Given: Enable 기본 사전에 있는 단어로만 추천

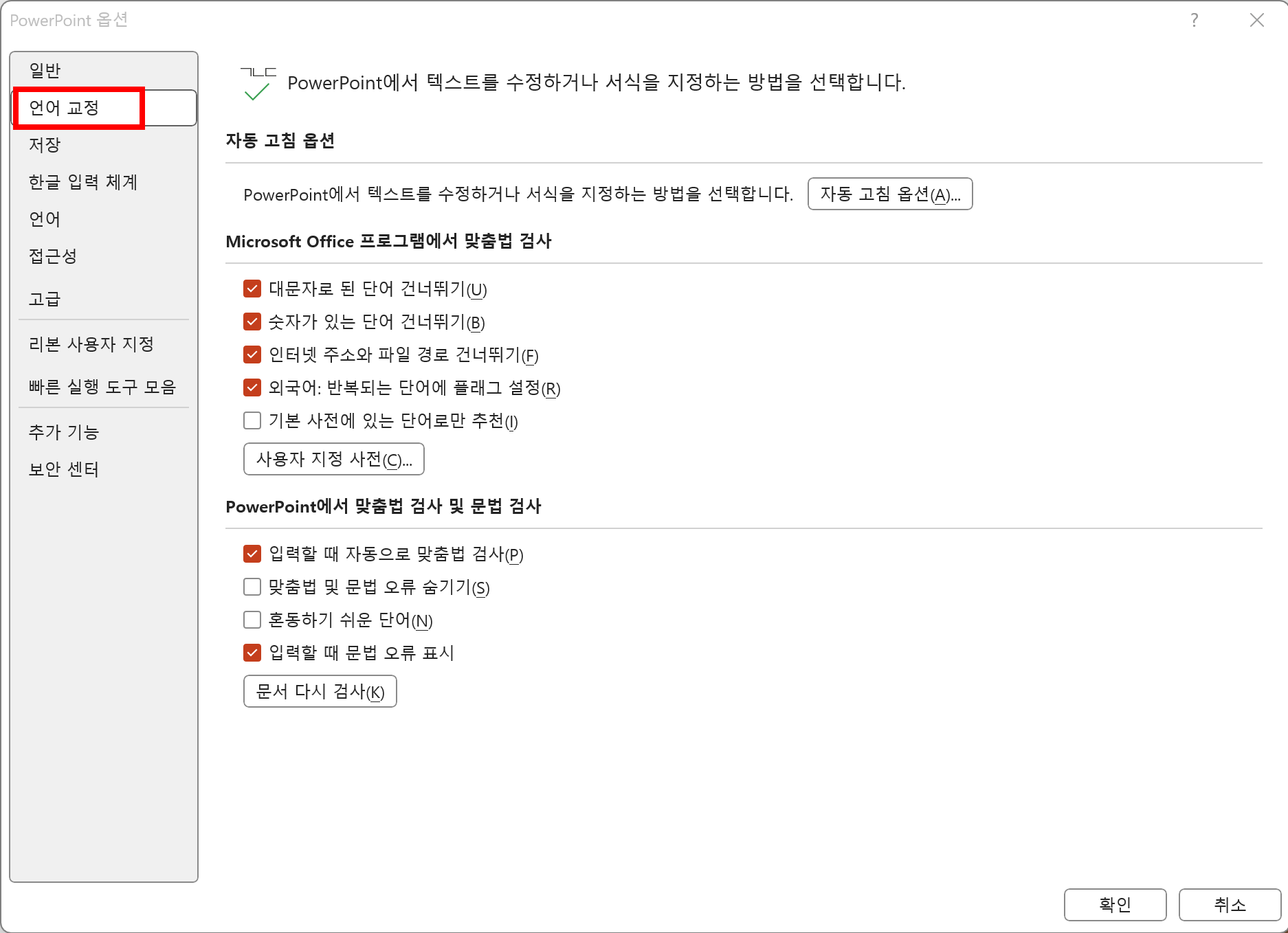Looking at the screenshot, I should 252,420.
